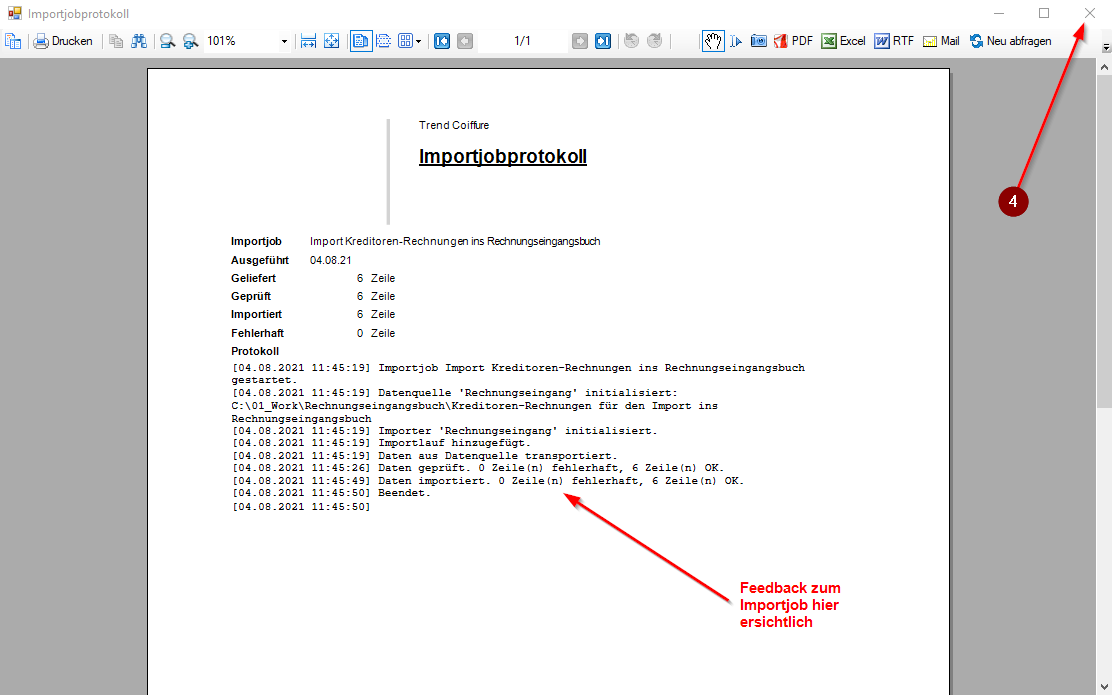The image size is (1112, 695).
Task: Click the zoom out magnifier icon
Action: click(167, 41)
